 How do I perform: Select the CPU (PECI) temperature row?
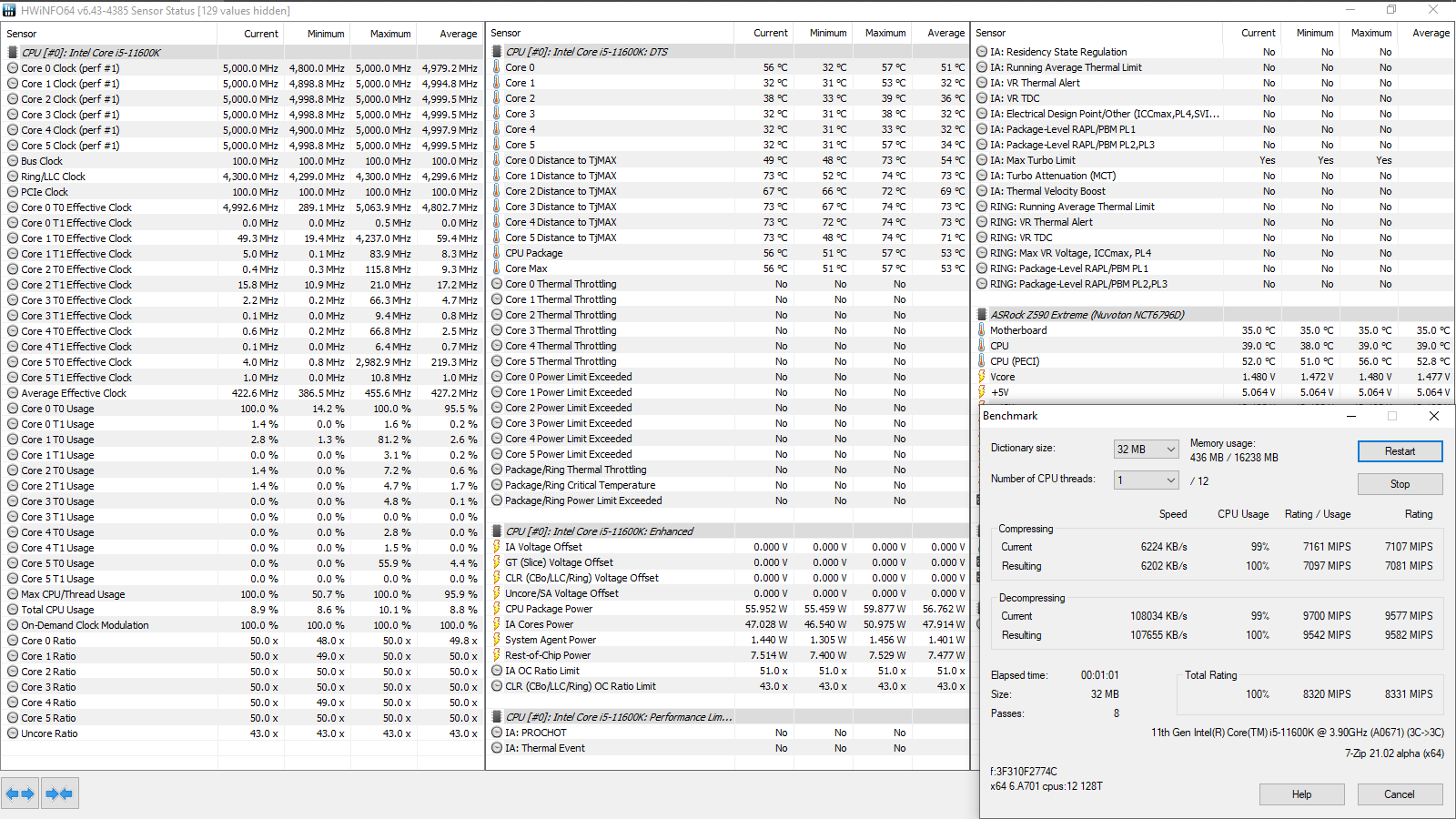[1214, 361]
